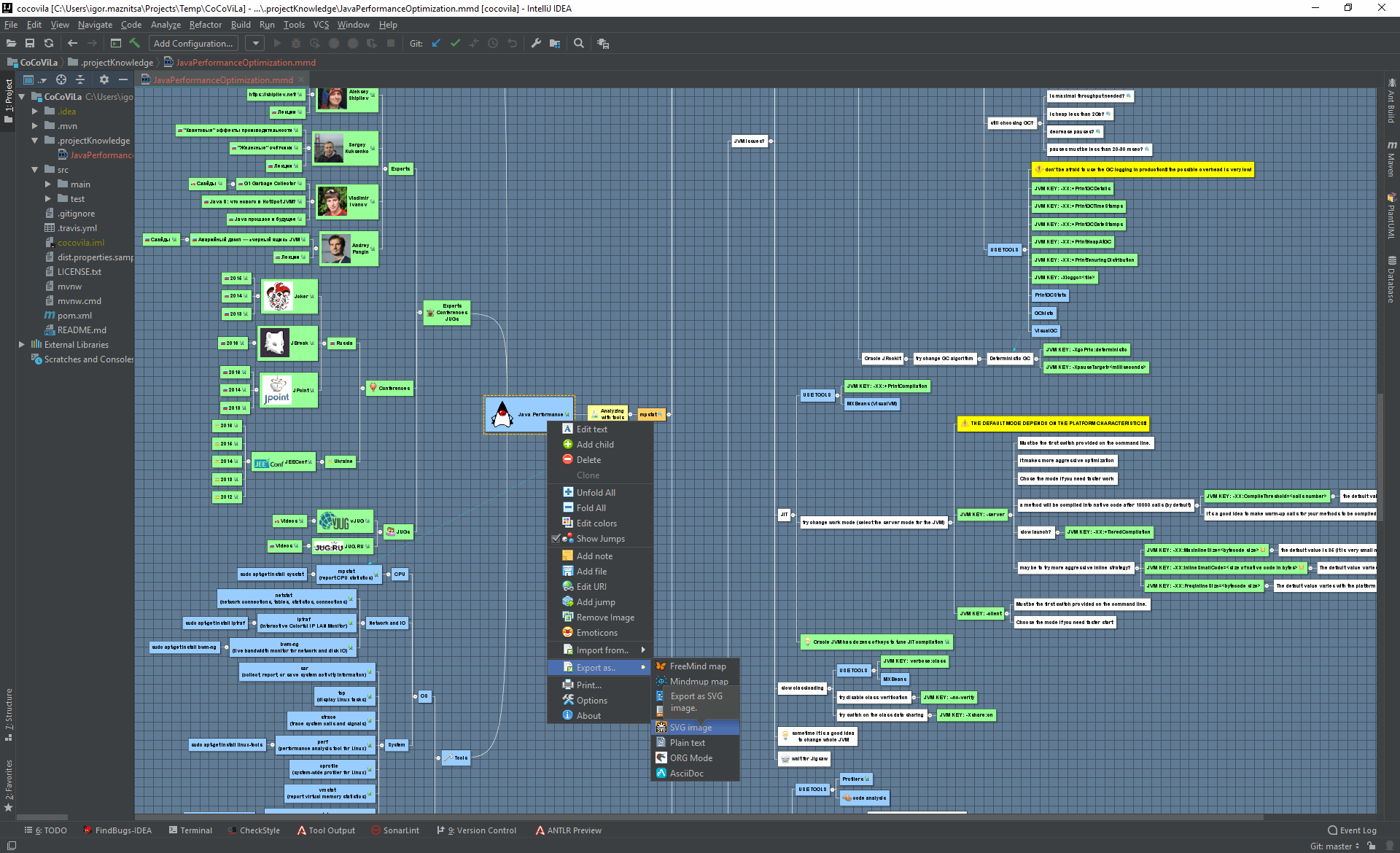
Task: Expand the .mvn folder in project tree
Action: (x=34, y=126)
